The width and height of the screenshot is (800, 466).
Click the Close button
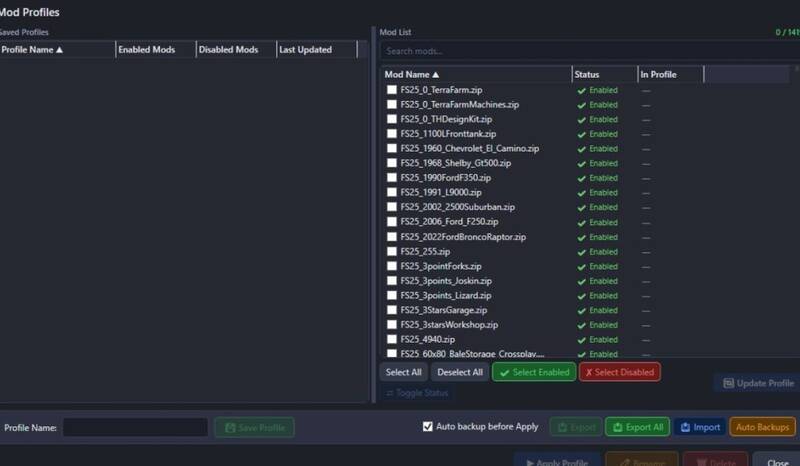777,461
